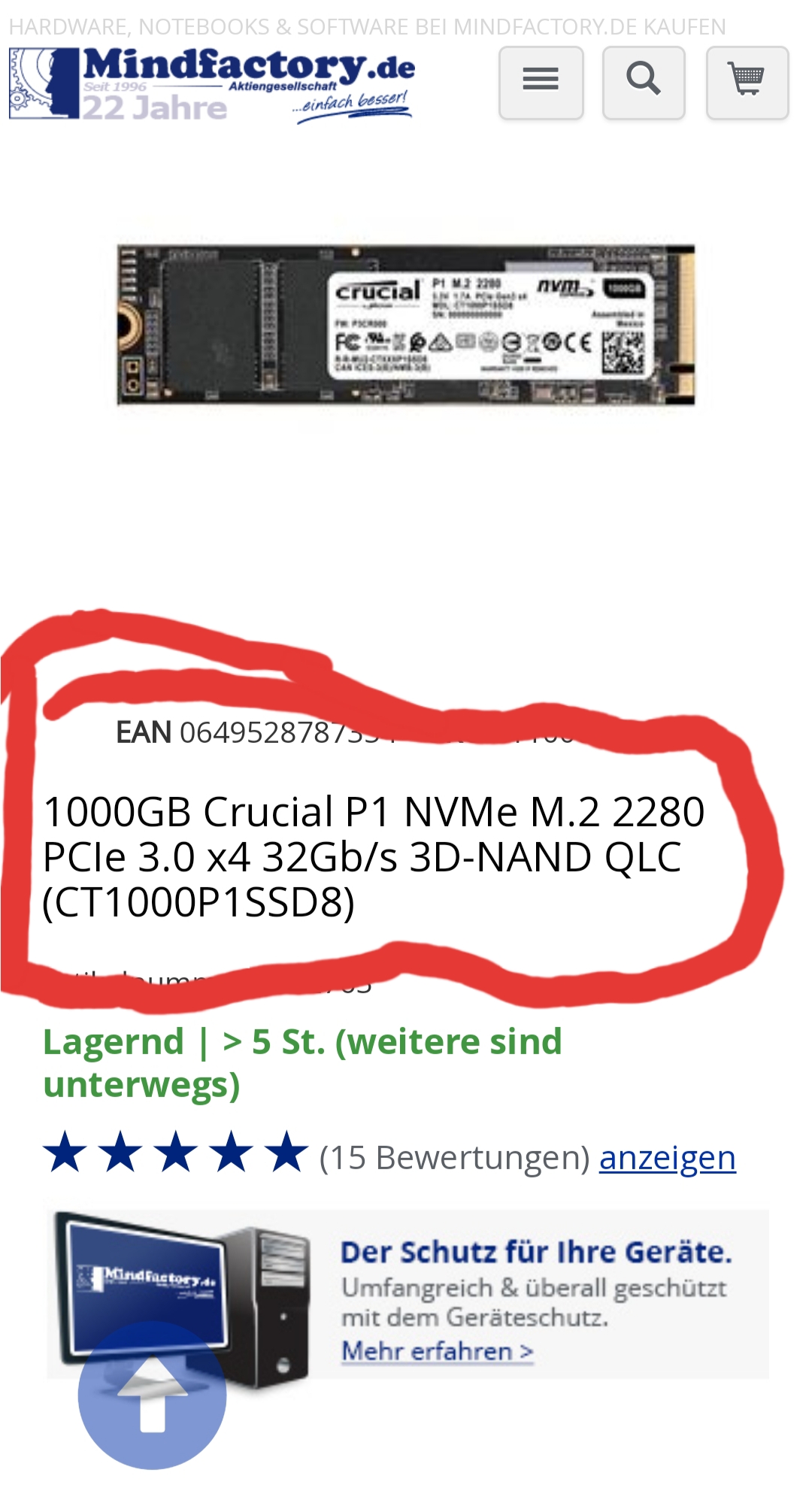Click the third rating star
The height and width of the screenshot is (1506, 812).
(176, 1152)
